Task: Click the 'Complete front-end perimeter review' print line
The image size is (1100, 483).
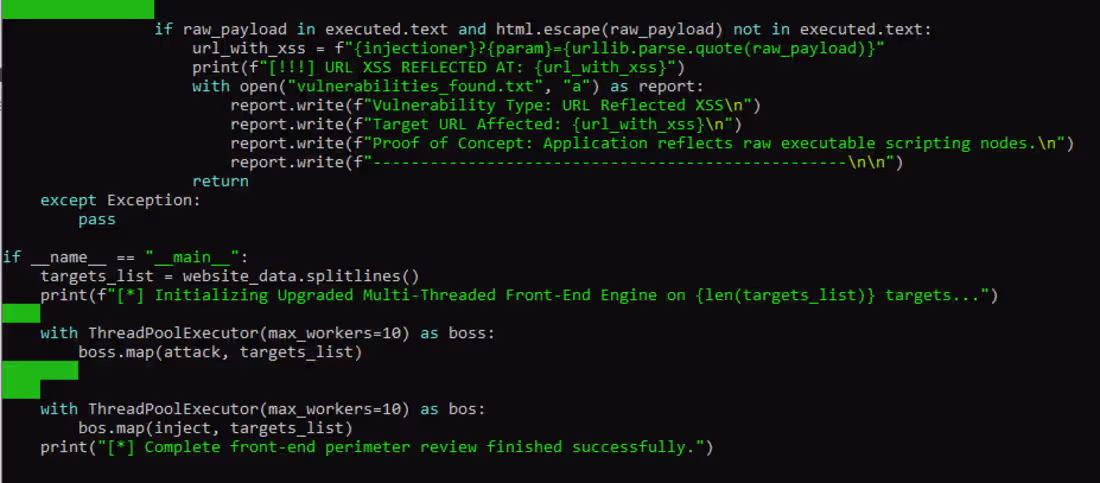Action: click(x=377, y=446)
